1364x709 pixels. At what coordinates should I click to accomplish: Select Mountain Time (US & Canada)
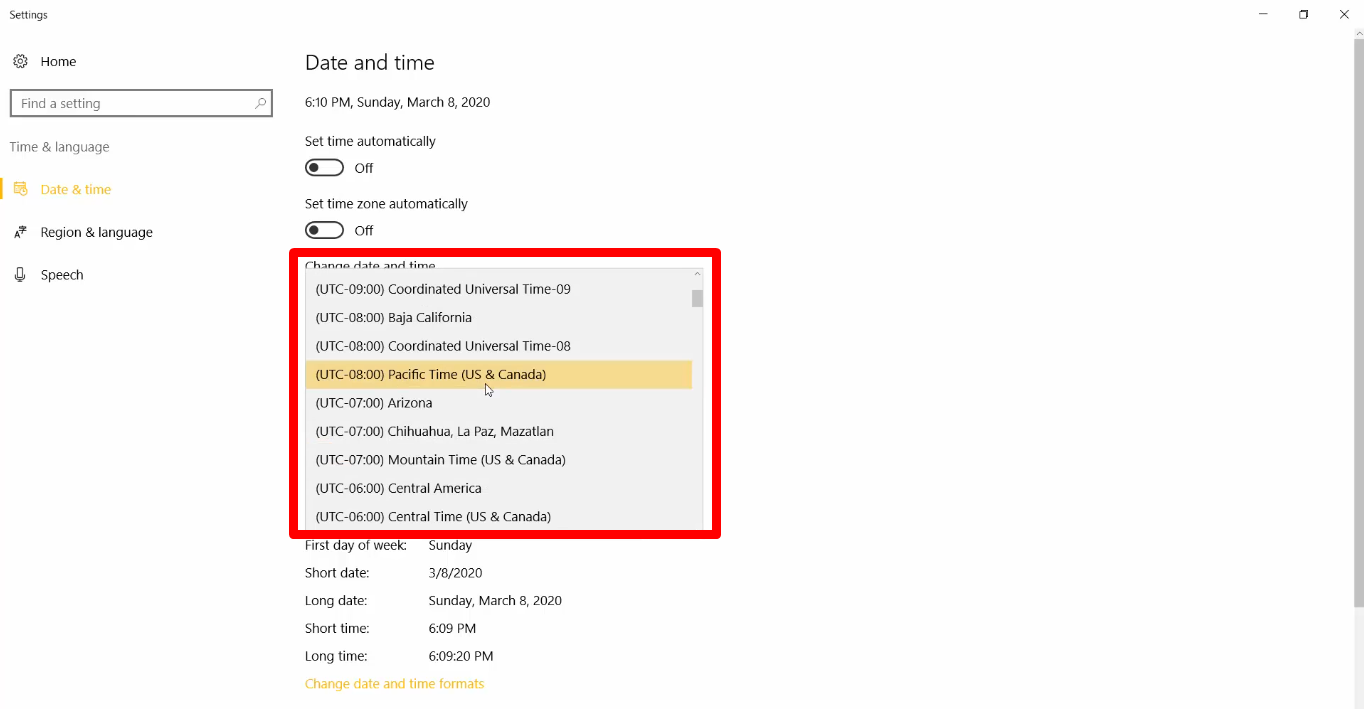point(441,459)
